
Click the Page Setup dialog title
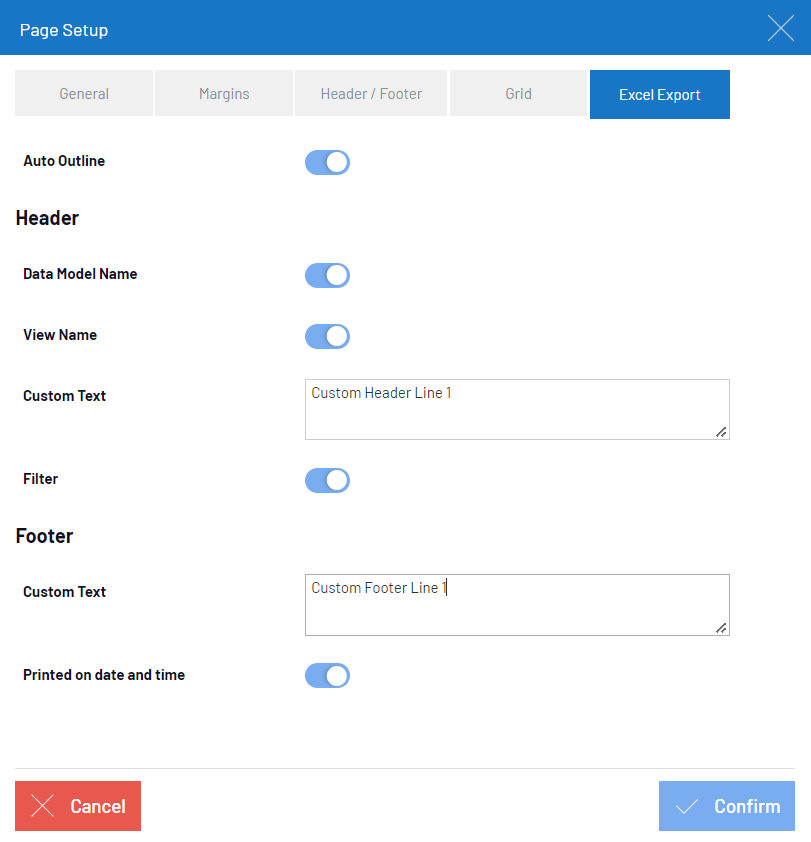click(64, 30)
